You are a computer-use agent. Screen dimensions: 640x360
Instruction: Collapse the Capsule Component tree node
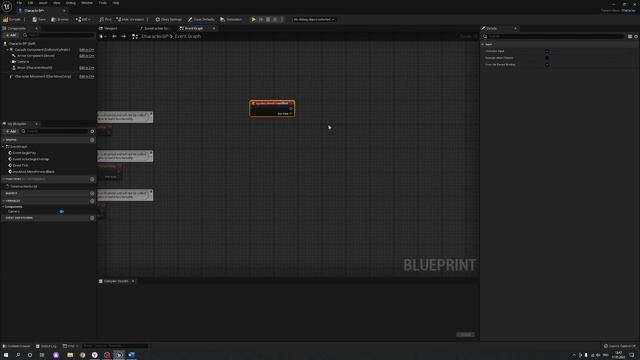click(7, 49)
